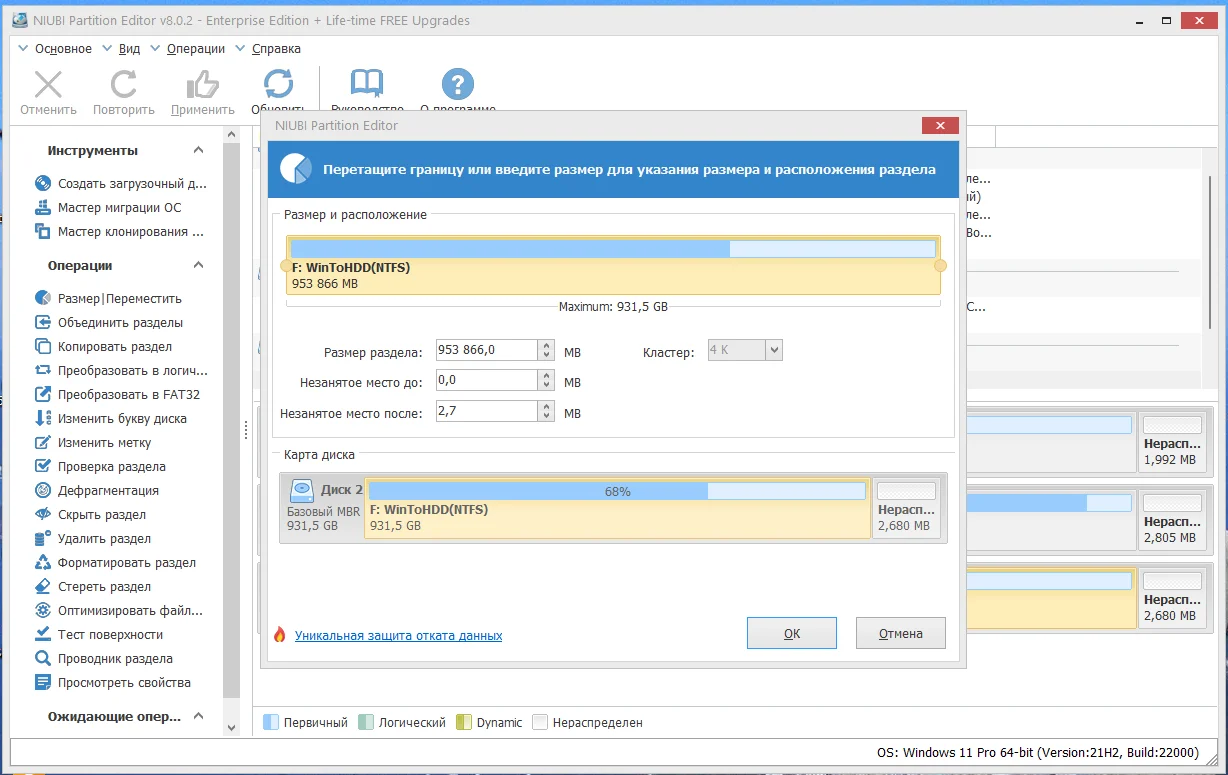This screenshot has width=1228, height=775.
Task: Increase Размер раздела spinner value
Action: (546, 345)
